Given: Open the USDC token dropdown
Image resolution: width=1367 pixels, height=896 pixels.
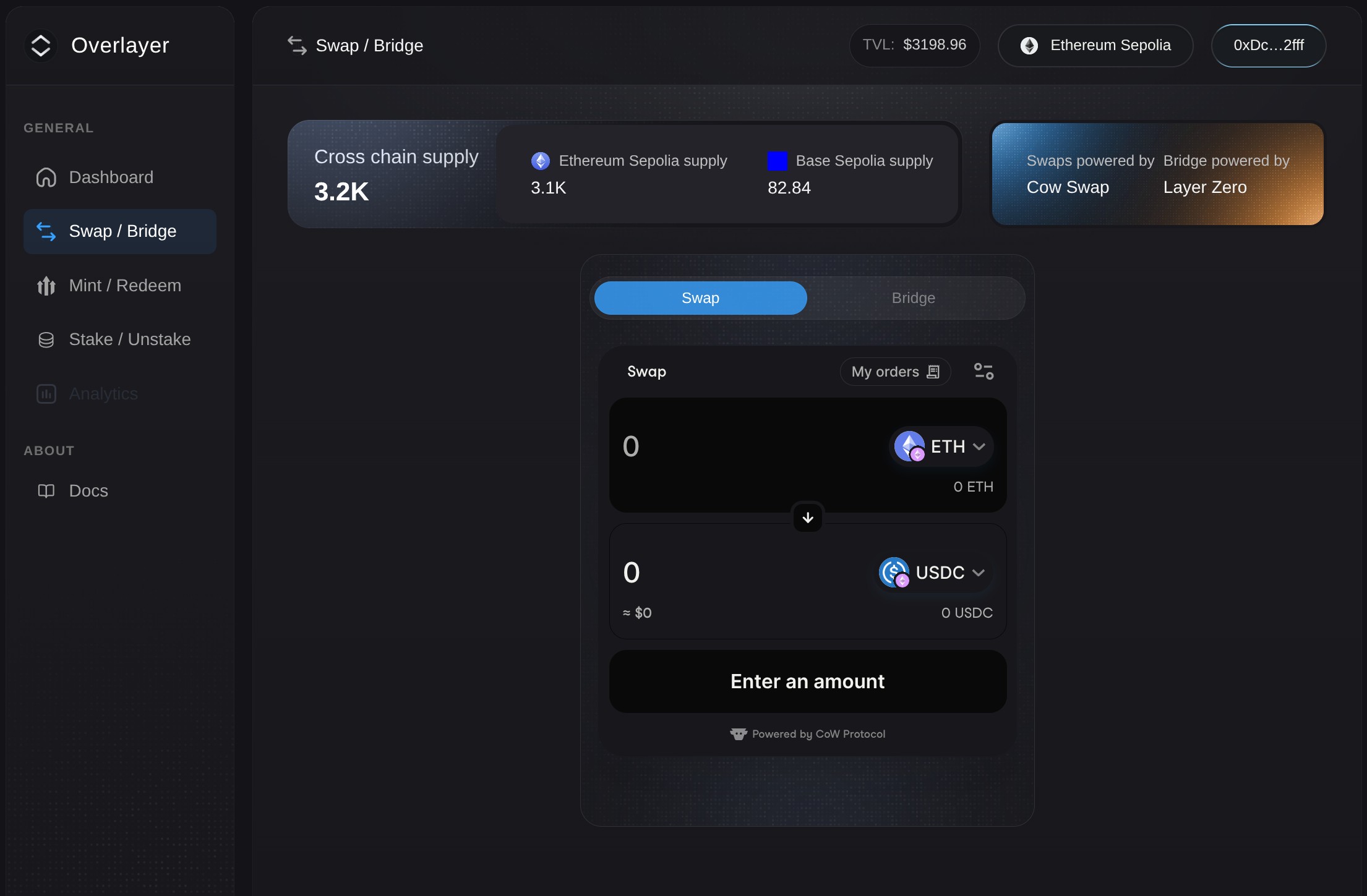Looking at the screenshot, I should [933, 573].
